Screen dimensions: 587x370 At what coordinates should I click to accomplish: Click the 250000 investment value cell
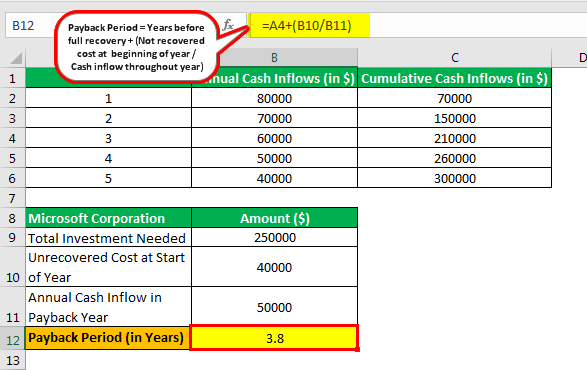274,237
